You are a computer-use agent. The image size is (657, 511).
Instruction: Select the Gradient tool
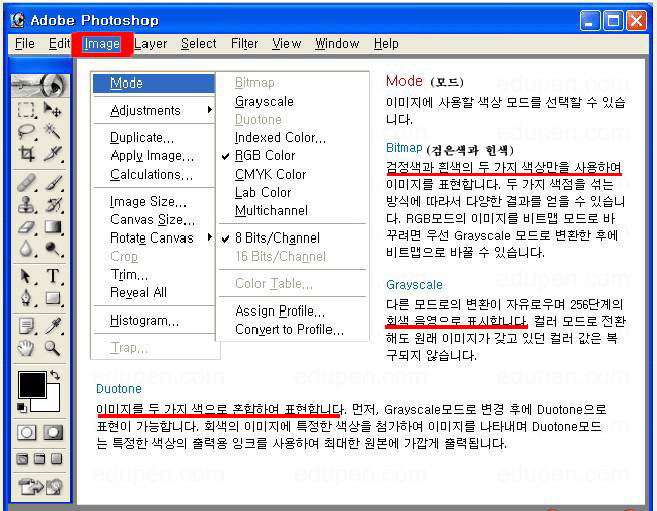pos(52,227)
